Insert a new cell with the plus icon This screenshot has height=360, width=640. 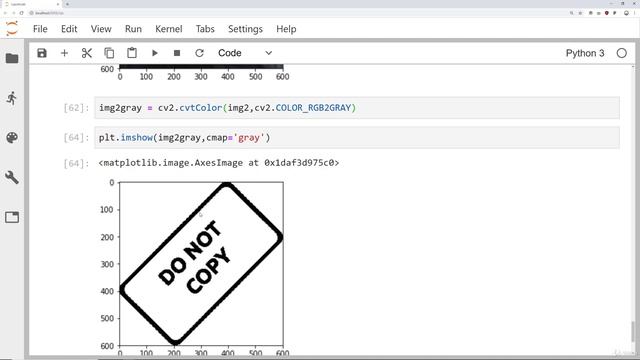64,53
